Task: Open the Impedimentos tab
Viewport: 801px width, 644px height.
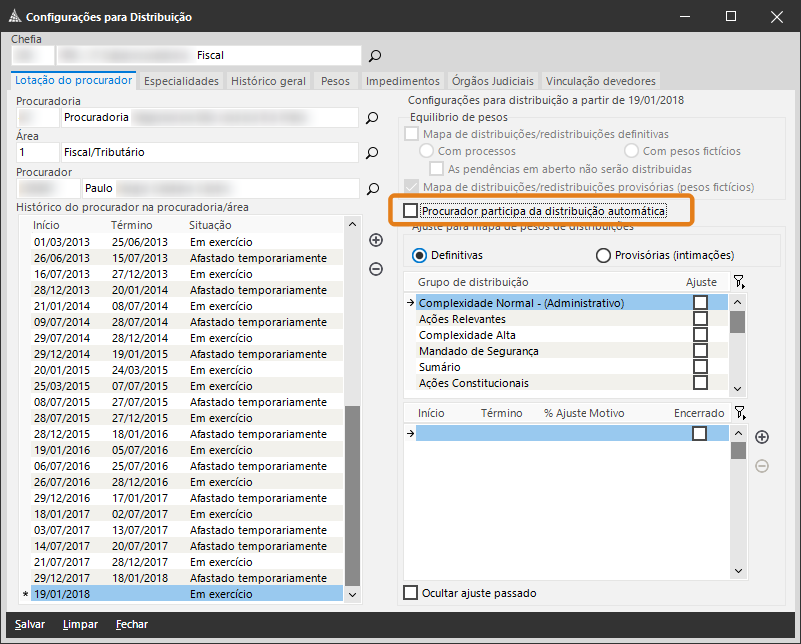Action: coord(402,81)
